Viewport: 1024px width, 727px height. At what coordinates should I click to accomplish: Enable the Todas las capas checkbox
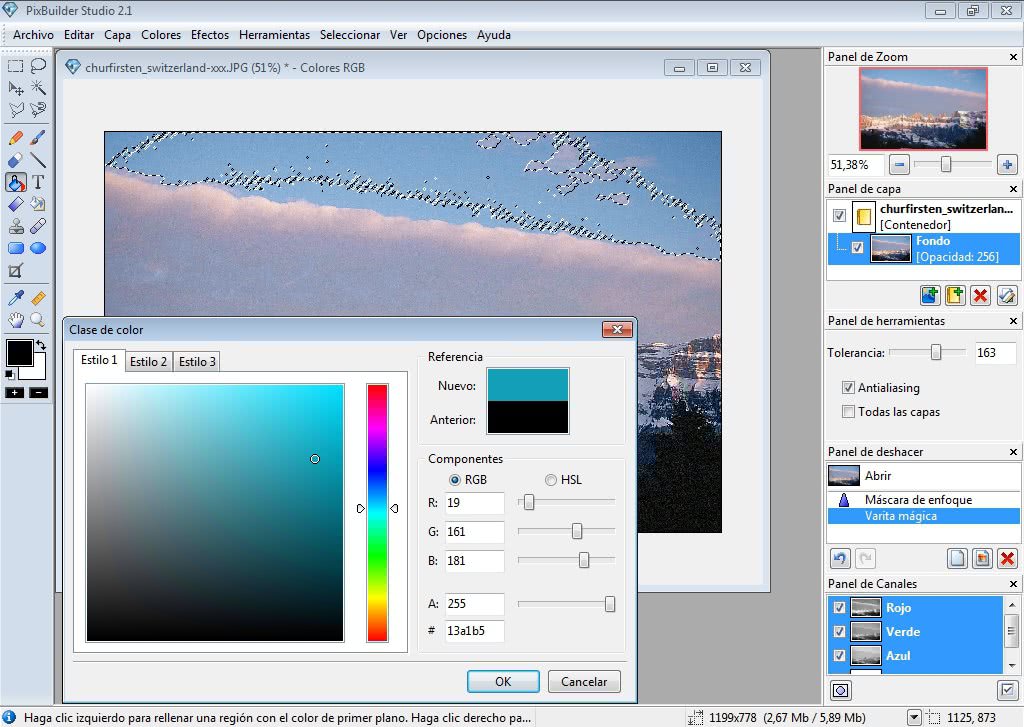(x=849, y=412)
